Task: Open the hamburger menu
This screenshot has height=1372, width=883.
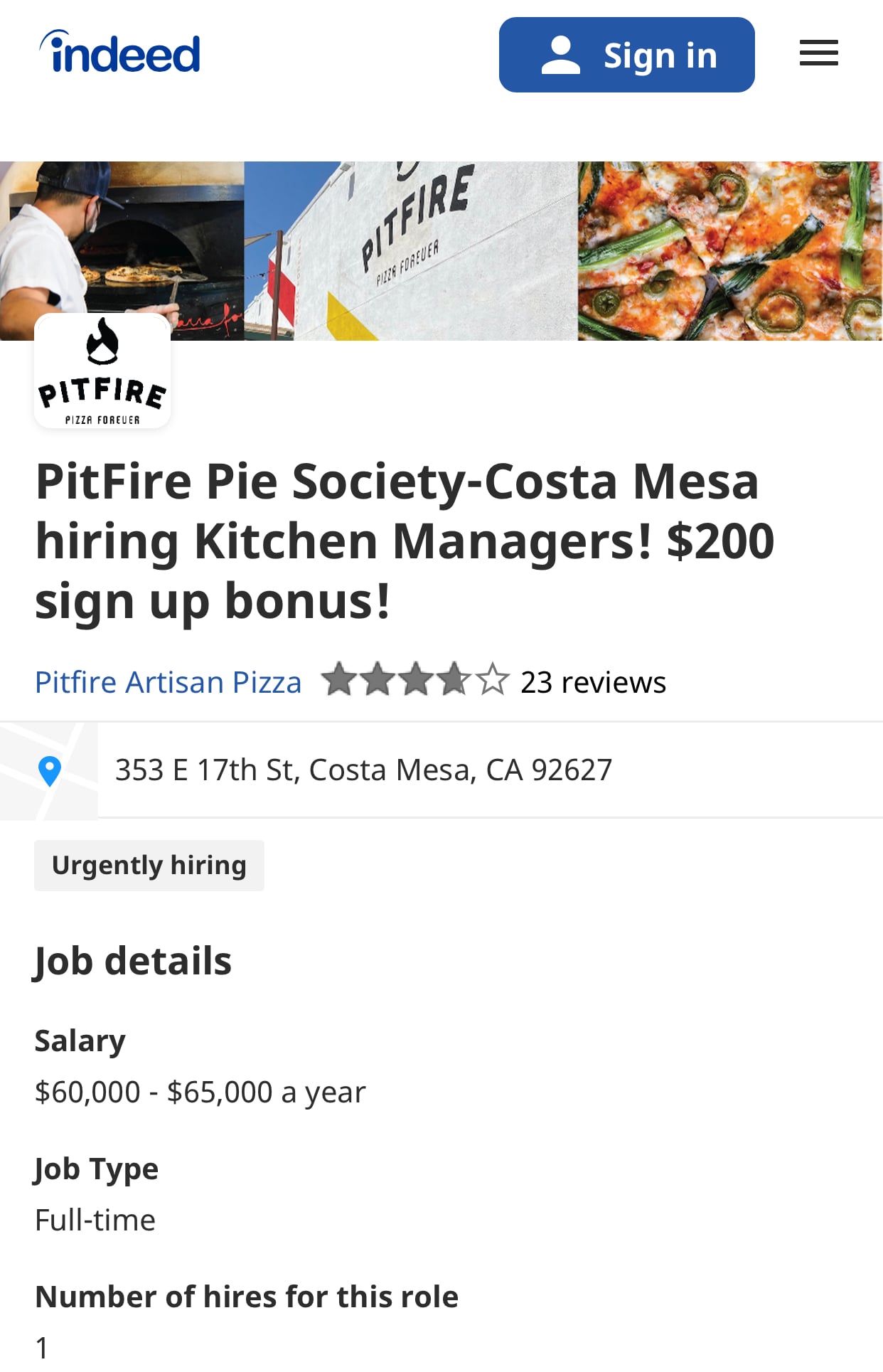Action: click(x=818, y=53)
